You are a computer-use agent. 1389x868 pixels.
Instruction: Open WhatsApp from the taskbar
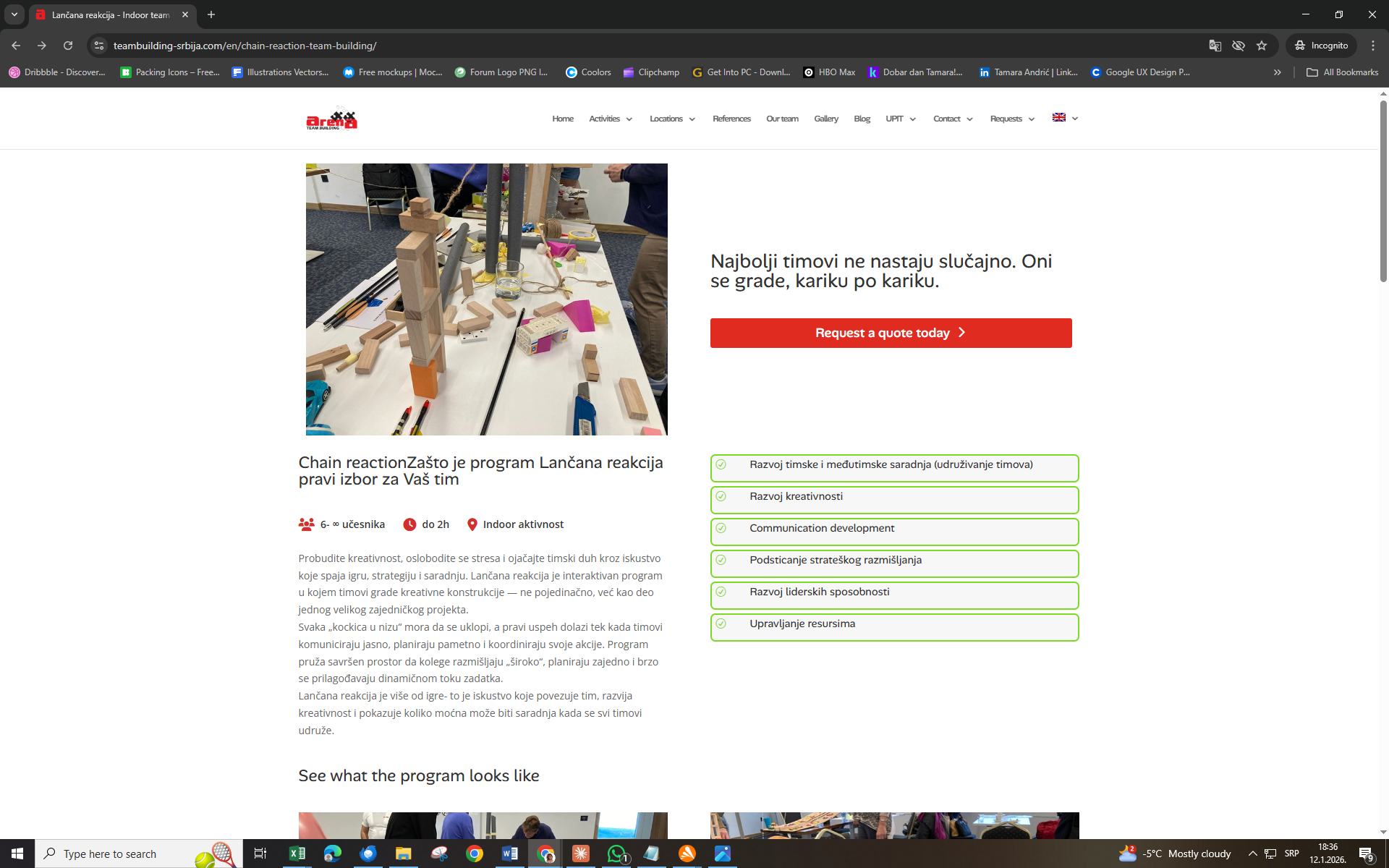click(616, 854)
